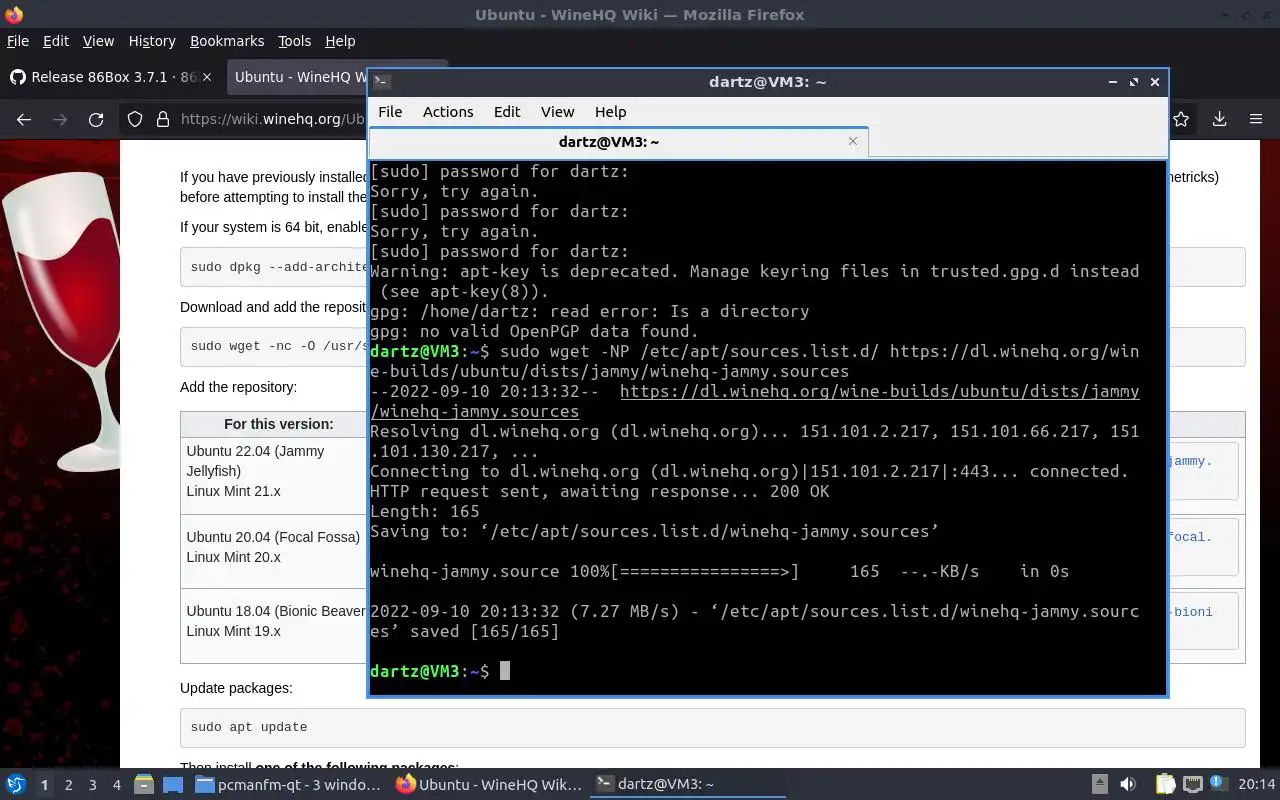This screenshot has height=800, width=1280.
Task: Select dartz@VM3 terminal tab
Action: point(618,142)
